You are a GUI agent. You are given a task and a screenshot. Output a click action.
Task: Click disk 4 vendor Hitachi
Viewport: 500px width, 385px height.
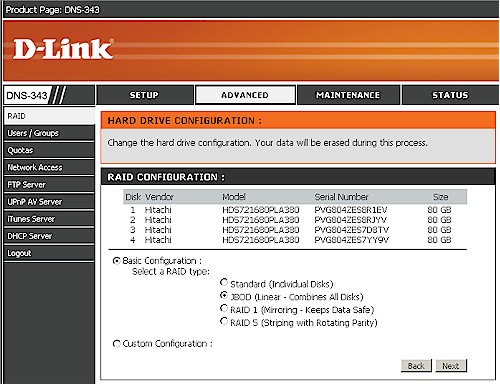point(158,240)
